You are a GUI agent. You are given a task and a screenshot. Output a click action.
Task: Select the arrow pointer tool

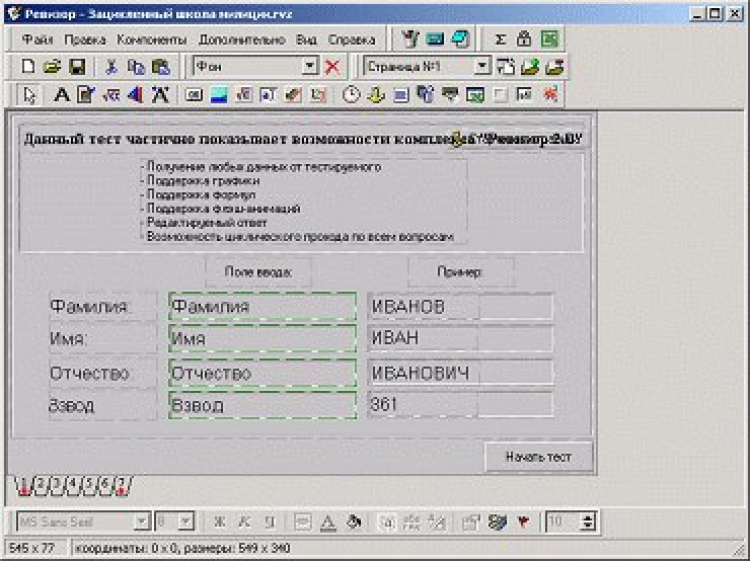(x=30, y=95)
